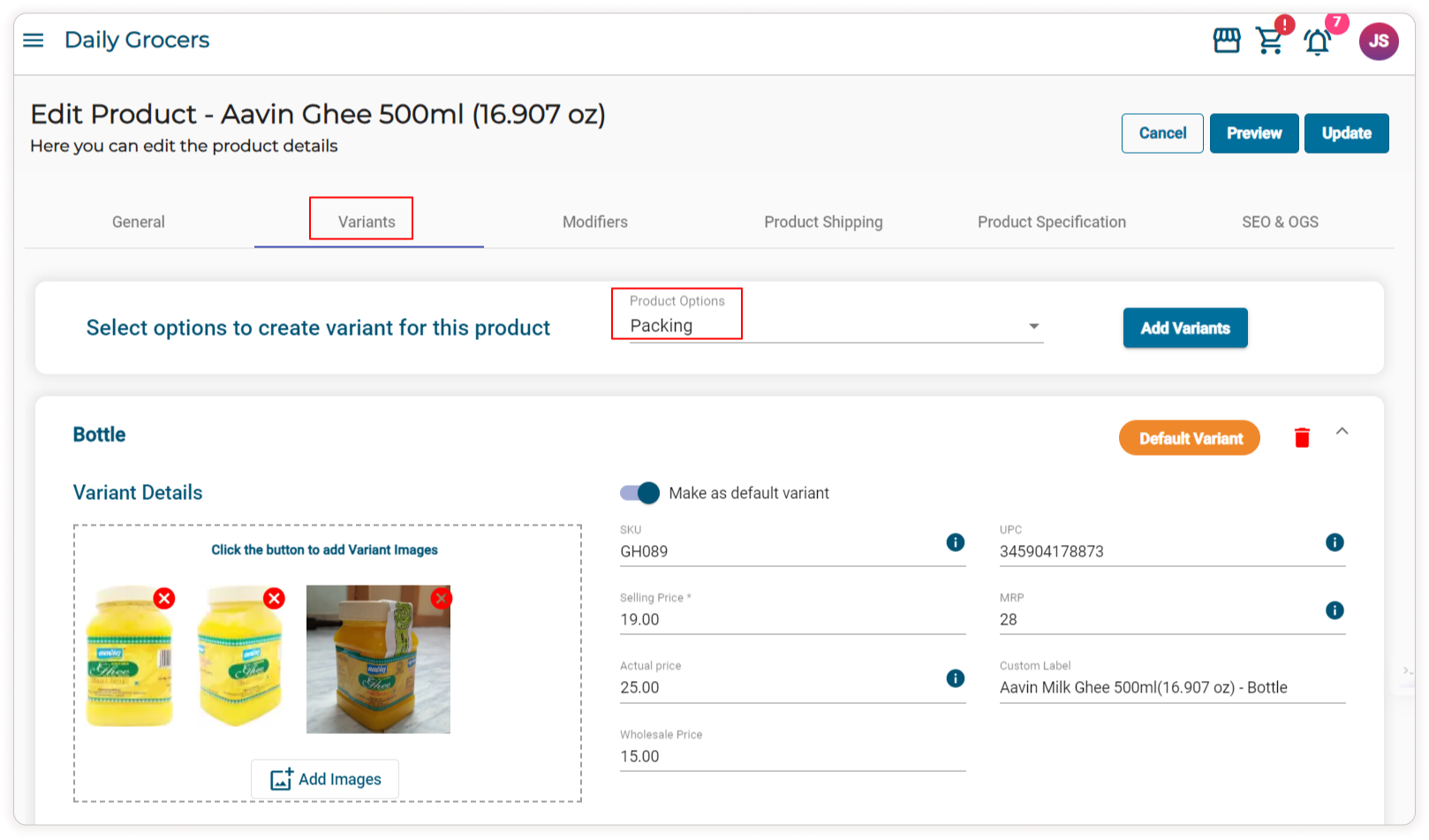Open the Product Shipping tab

point(823,222)
